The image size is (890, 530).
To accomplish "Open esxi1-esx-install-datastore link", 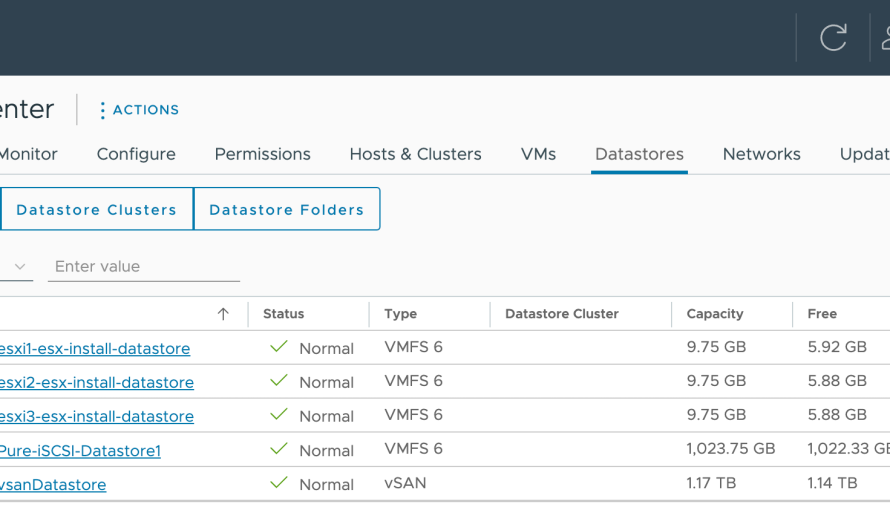I will click(95, 349).
